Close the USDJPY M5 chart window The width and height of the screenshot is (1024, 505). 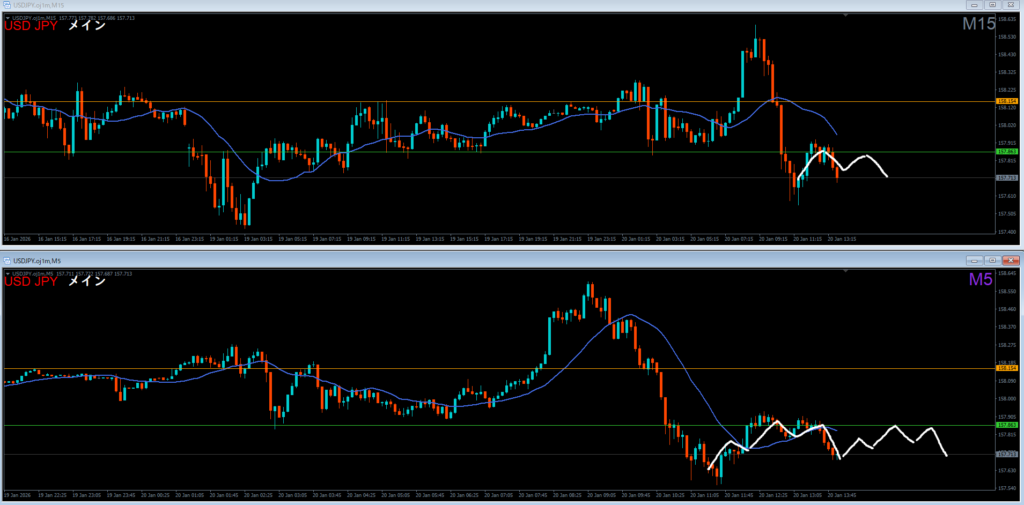click(x=1010, y=260)
